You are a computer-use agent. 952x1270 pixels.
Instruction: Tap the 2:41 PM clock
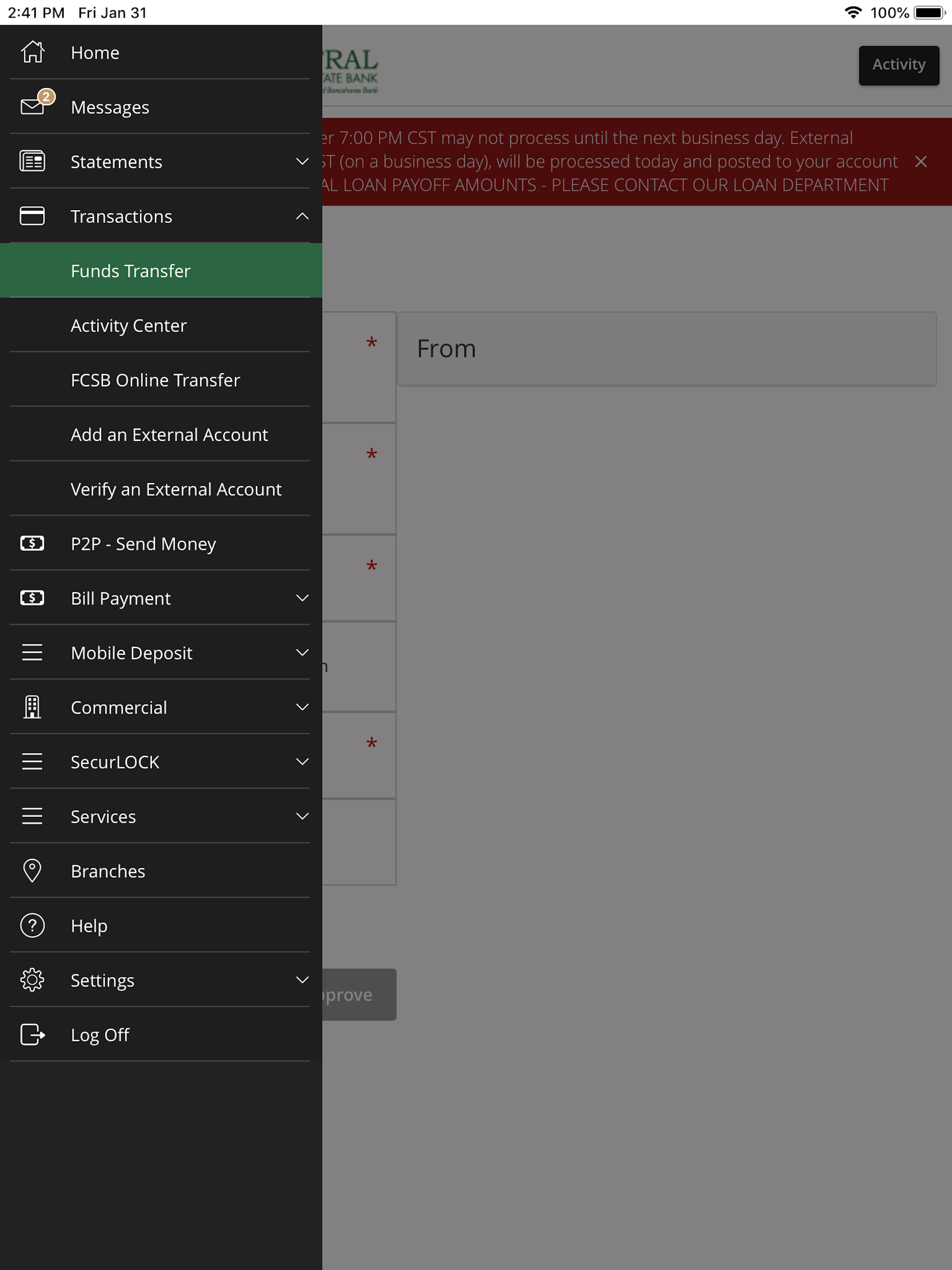(x=36, y=12)
